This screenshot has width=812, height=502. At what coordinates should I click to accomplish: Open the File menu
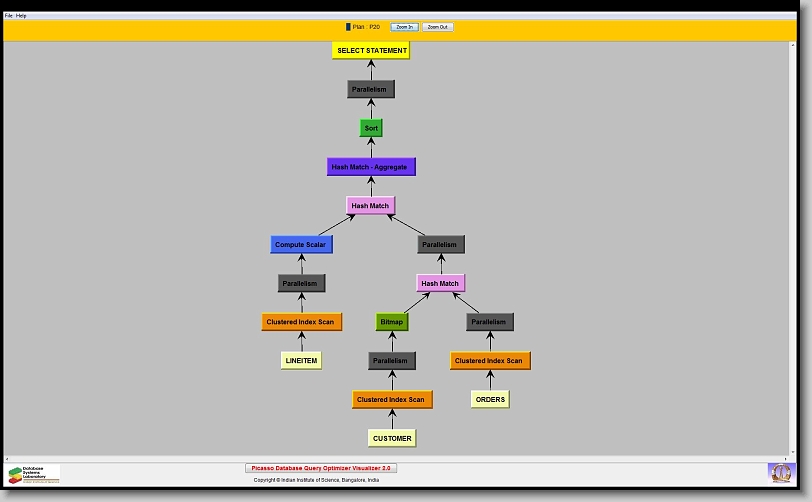[x=9, y=16]
